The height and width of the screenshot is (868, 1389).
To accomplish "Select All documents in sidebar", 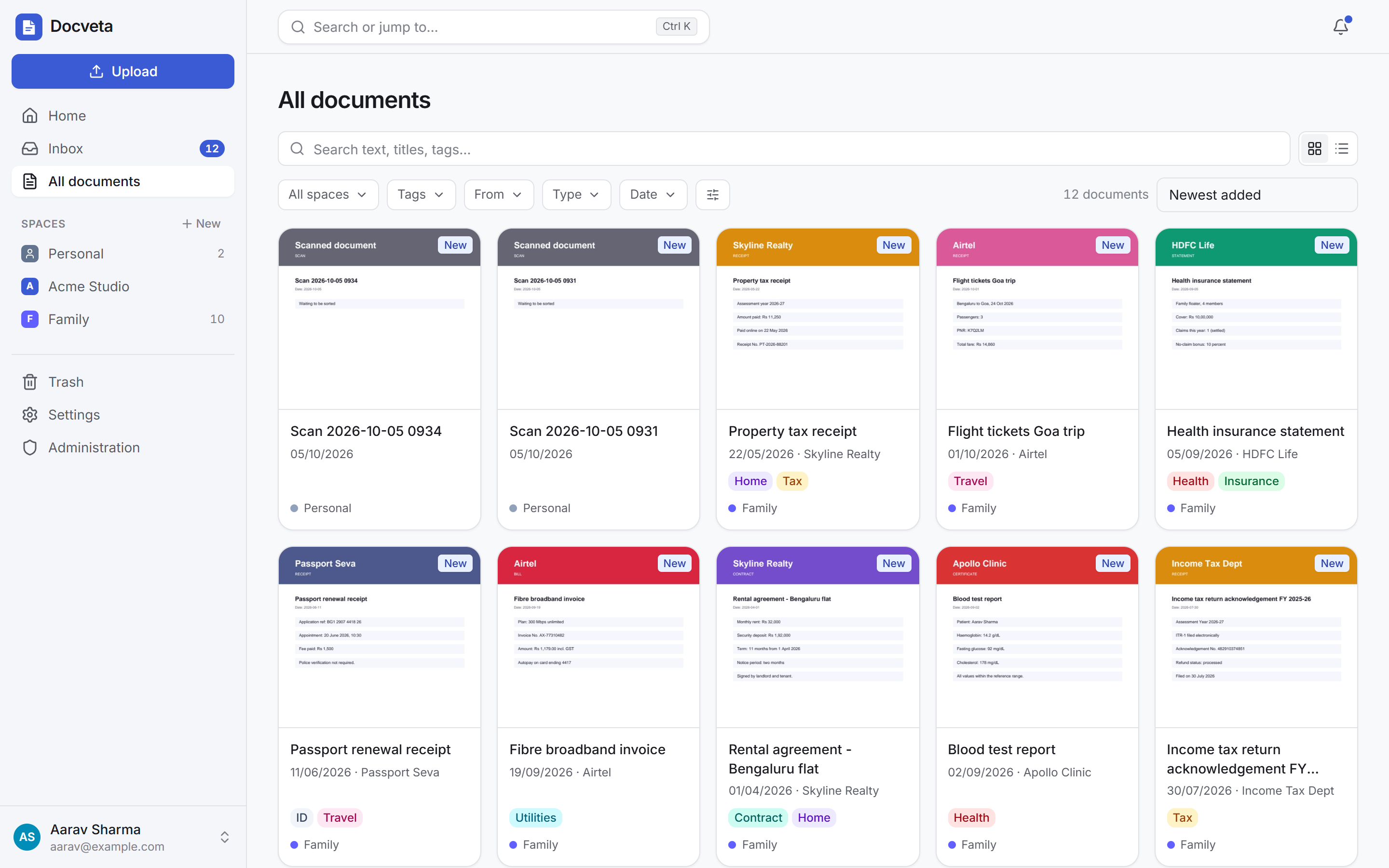I will click(x=123, y=181).
